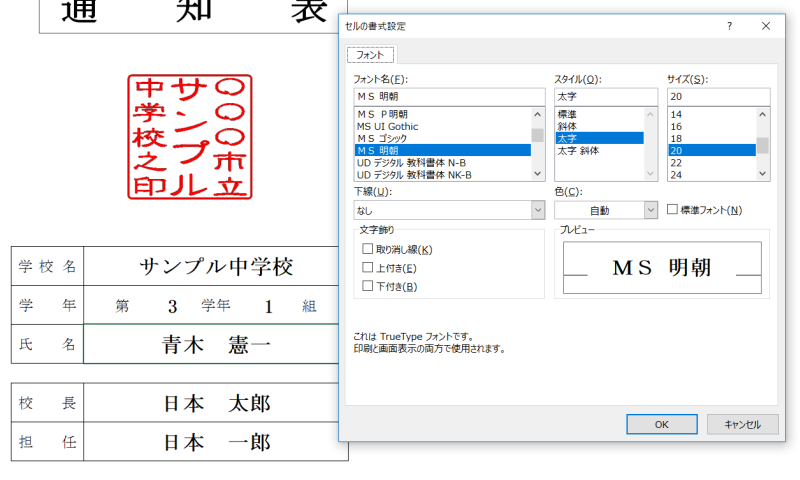Viewport: 800px width, 480px height.
Task: Select font size 22
Action: [712, 163]
